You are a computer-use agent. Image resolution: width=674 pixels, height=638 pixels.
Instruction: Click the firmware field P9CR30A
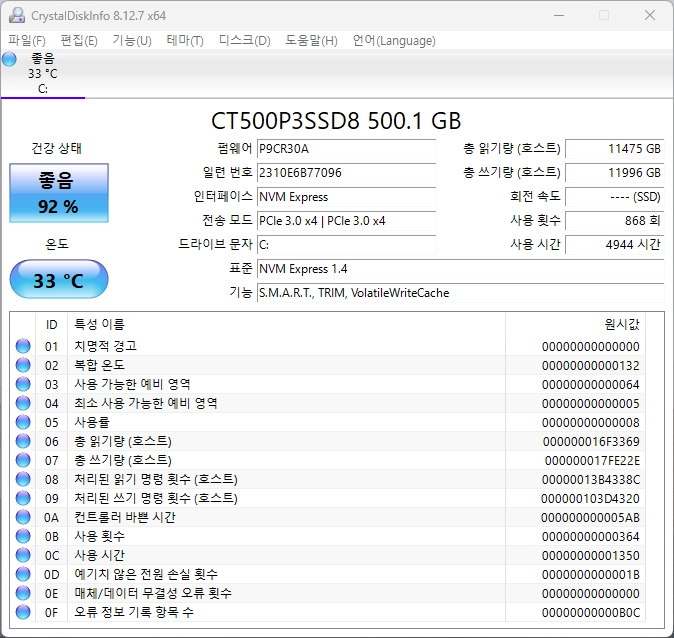[346, 149]
